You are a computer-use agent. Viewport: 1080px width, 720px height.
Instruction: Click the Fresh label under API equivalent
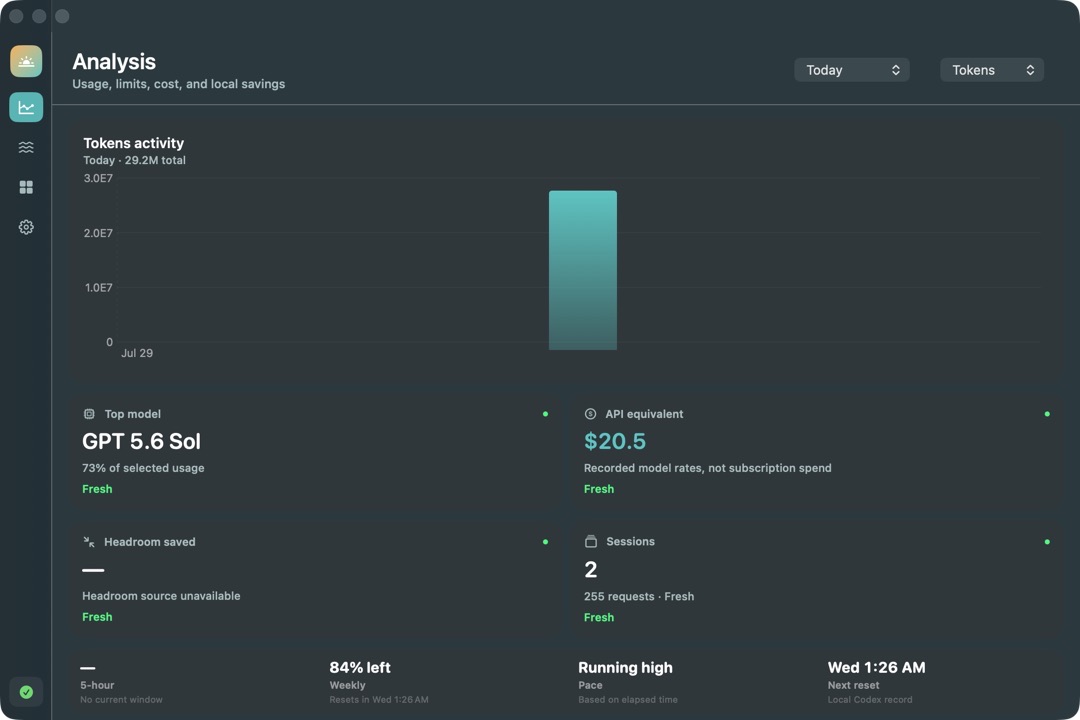(x=599, y=489)
